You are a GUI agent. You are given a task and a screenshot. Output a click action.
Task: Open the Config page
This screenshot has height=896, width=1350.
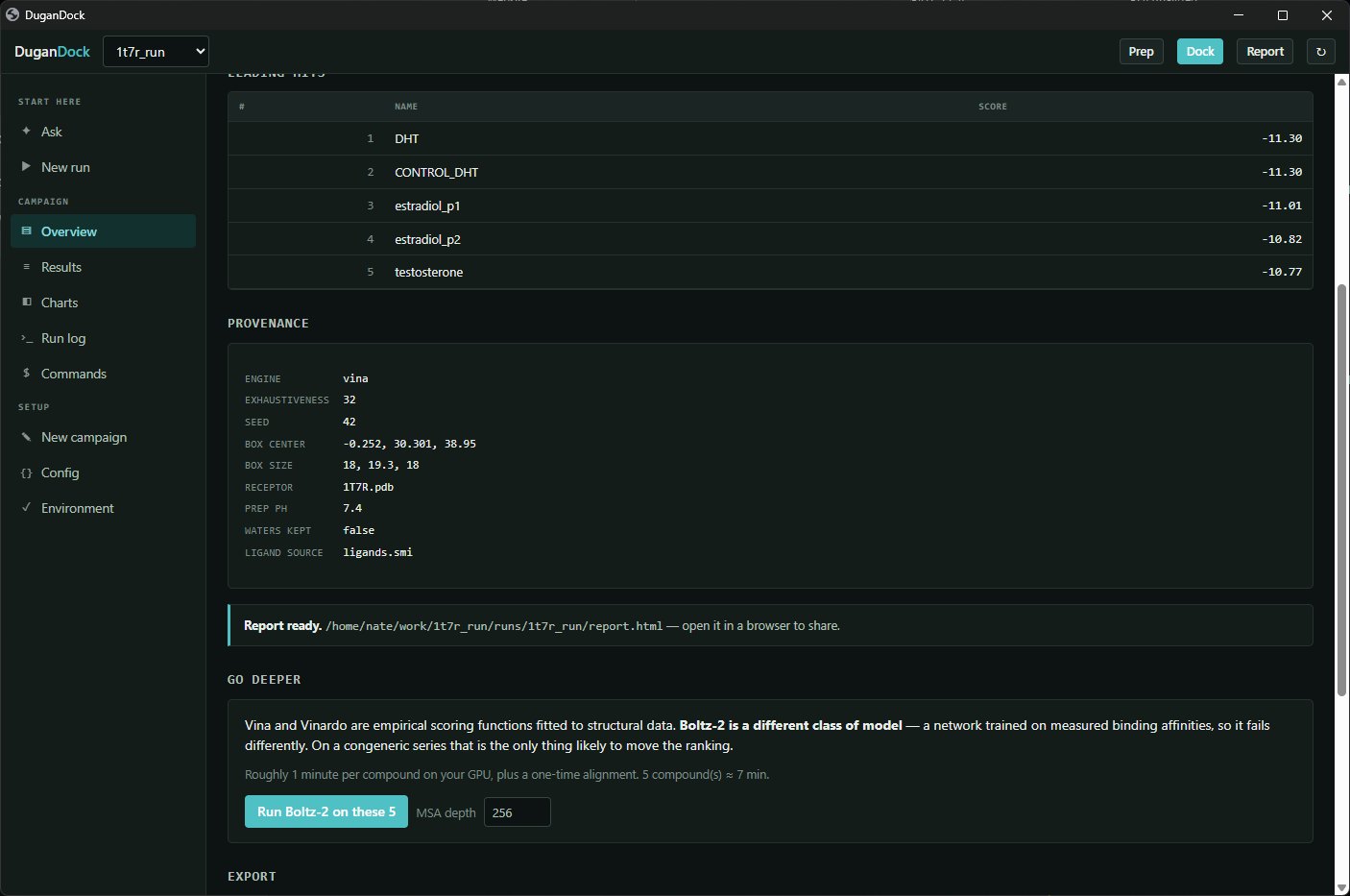pyautogui.click(x=103, y=472)
